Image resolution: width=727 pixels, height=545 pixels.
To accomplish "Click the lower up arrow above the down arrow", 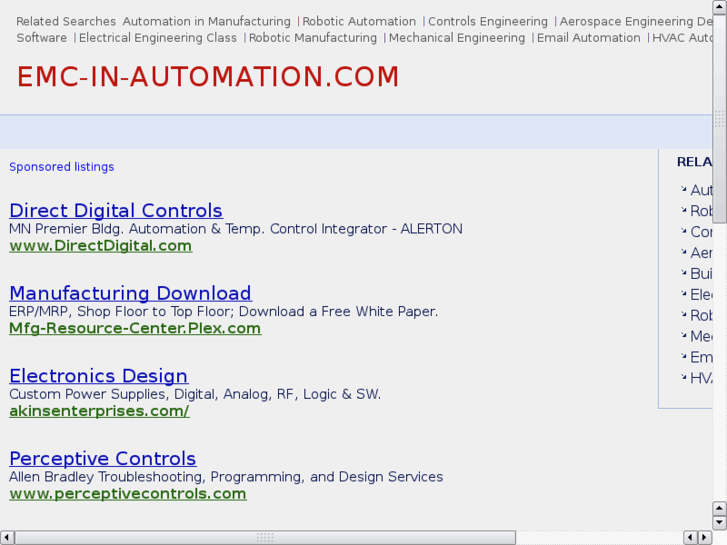I will coord(719,509).
